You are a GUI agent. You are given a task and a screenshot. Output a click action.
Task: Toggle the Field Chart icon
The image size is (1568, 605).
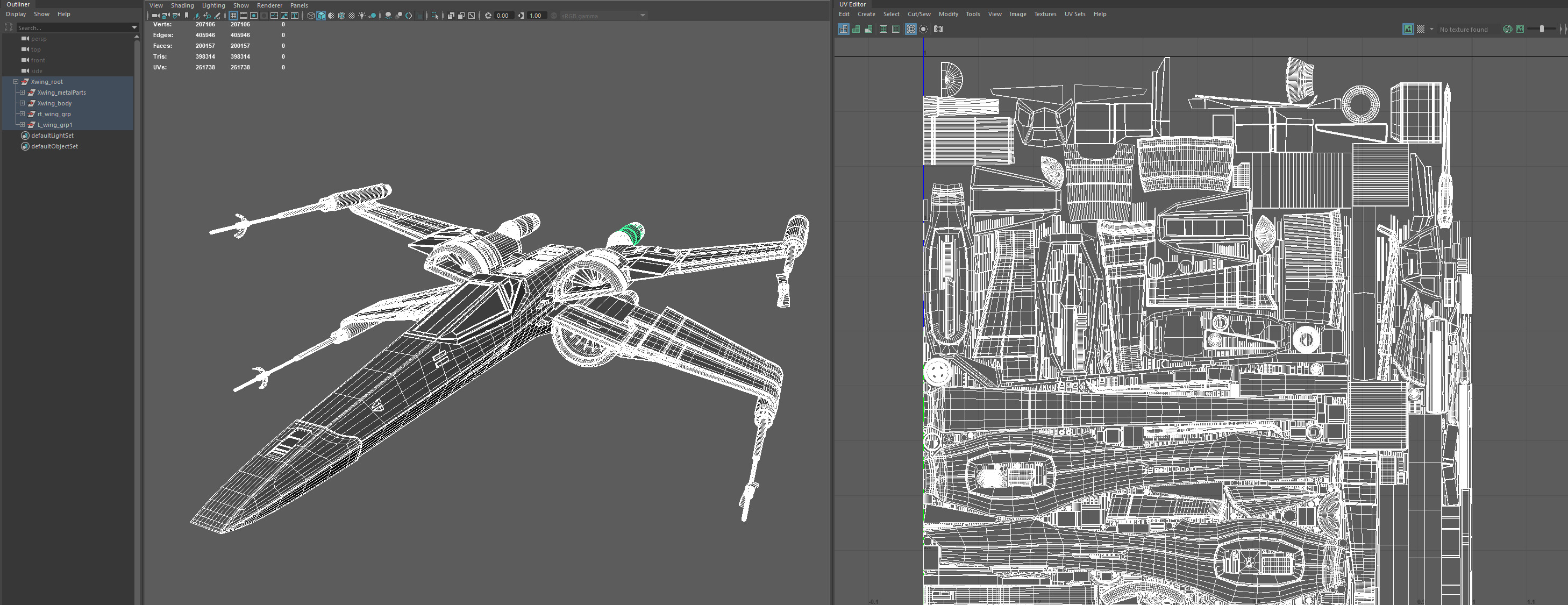click(x=275, y=15)
